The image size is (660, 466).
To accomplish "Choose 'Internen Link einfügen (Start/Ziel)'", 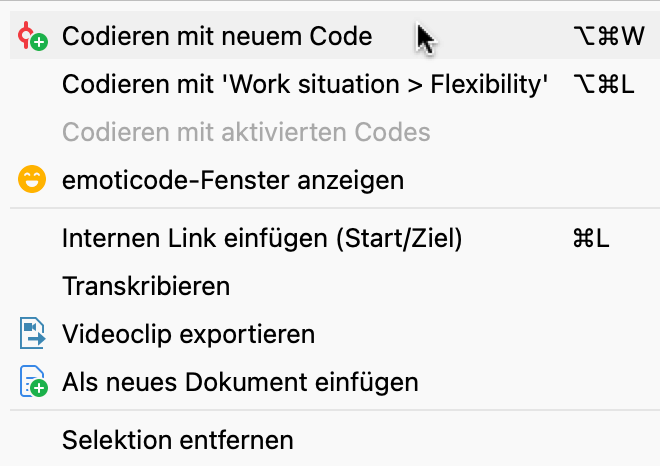I will tap(262, 238).
